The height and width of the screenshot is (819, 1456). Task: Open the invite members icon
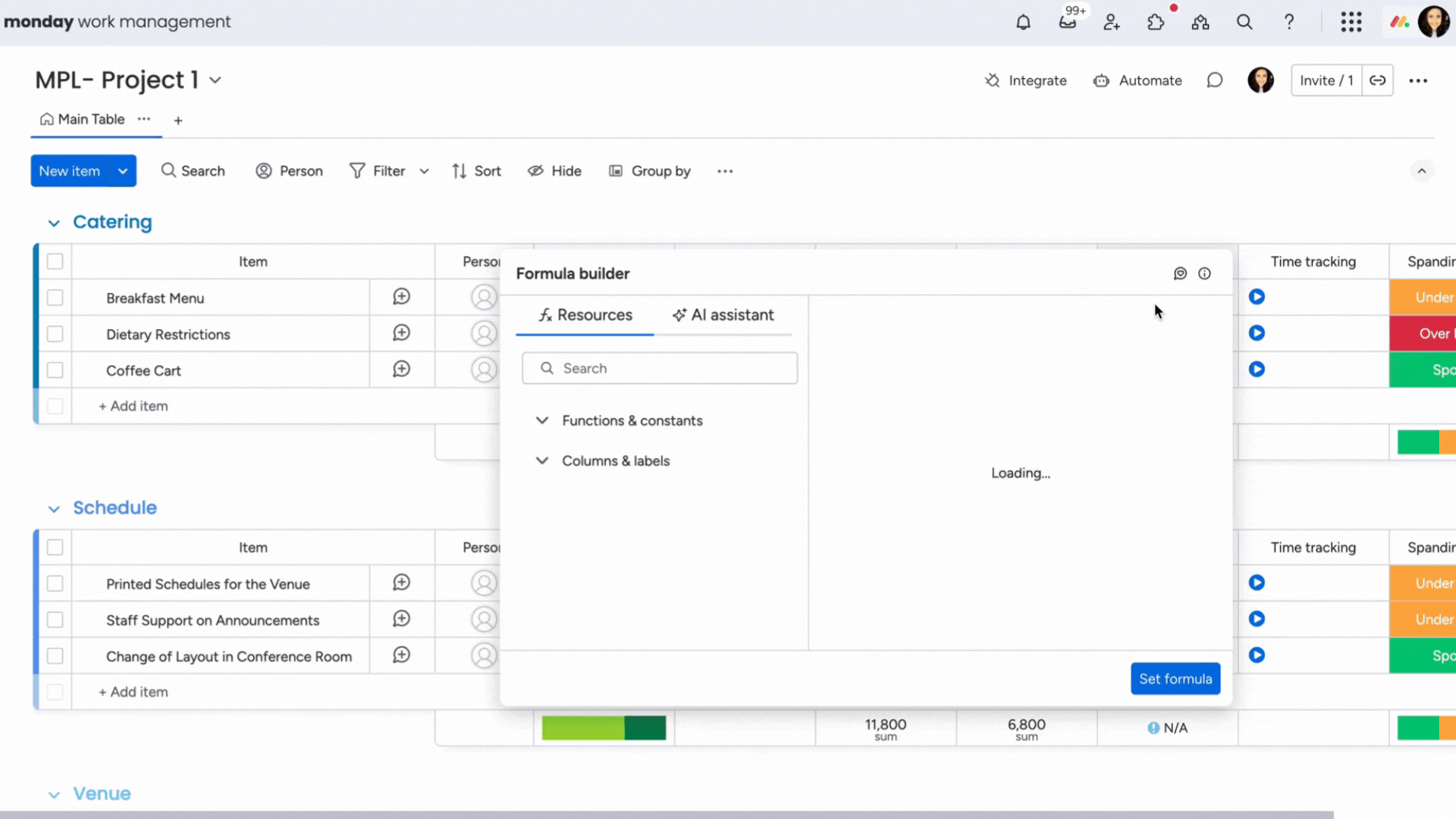pyautogui.click(x=1112, y=22)
